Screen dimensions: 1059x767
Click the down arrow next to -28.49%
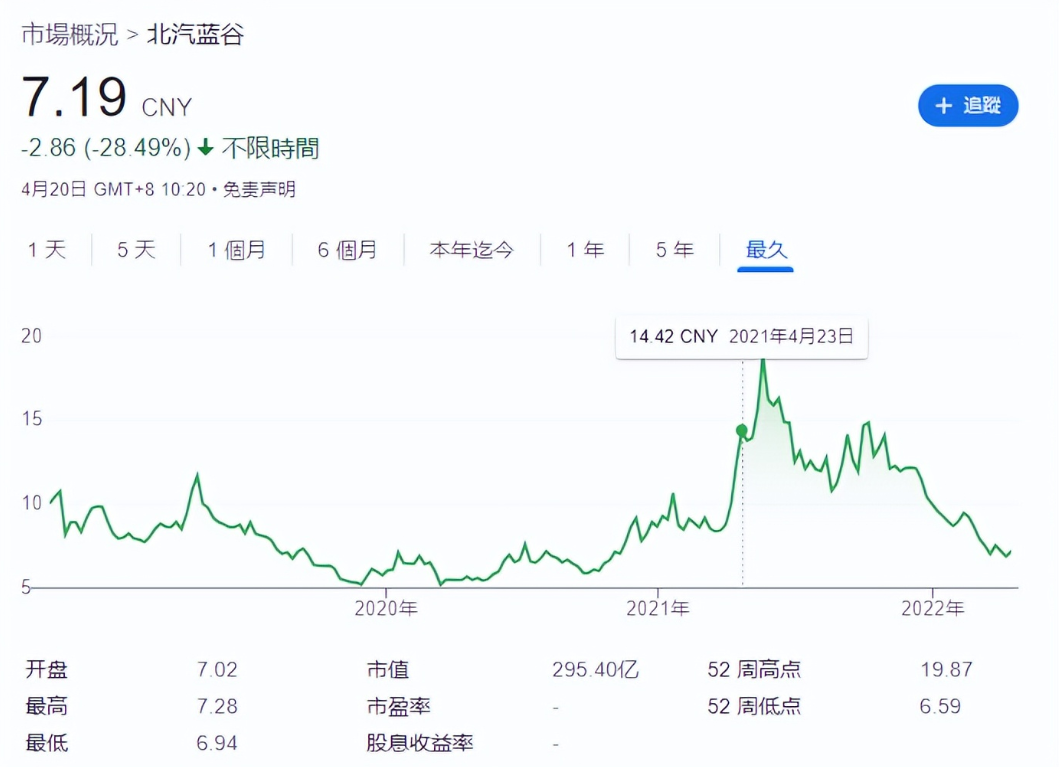[206, 147]
